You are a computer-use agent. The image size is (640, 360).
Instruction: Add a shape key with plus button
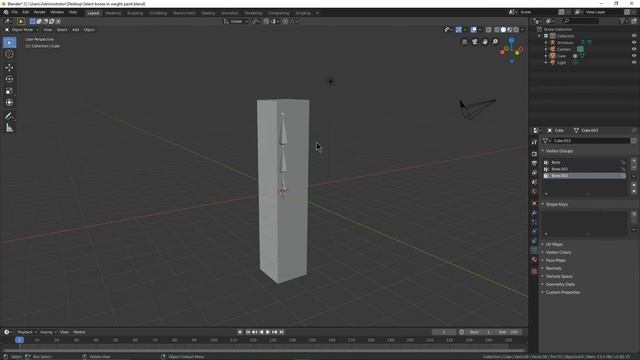tap(634, 214)
